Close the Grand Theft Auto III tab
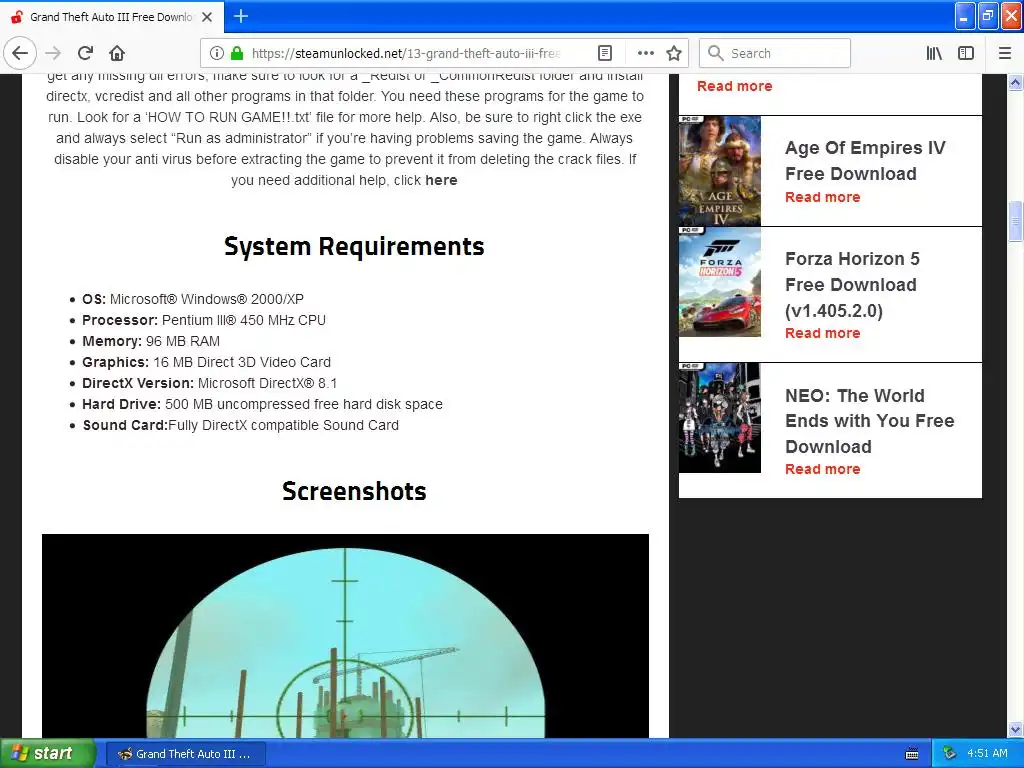Viewport: 1024px width, 768px height. coord(207,17)
